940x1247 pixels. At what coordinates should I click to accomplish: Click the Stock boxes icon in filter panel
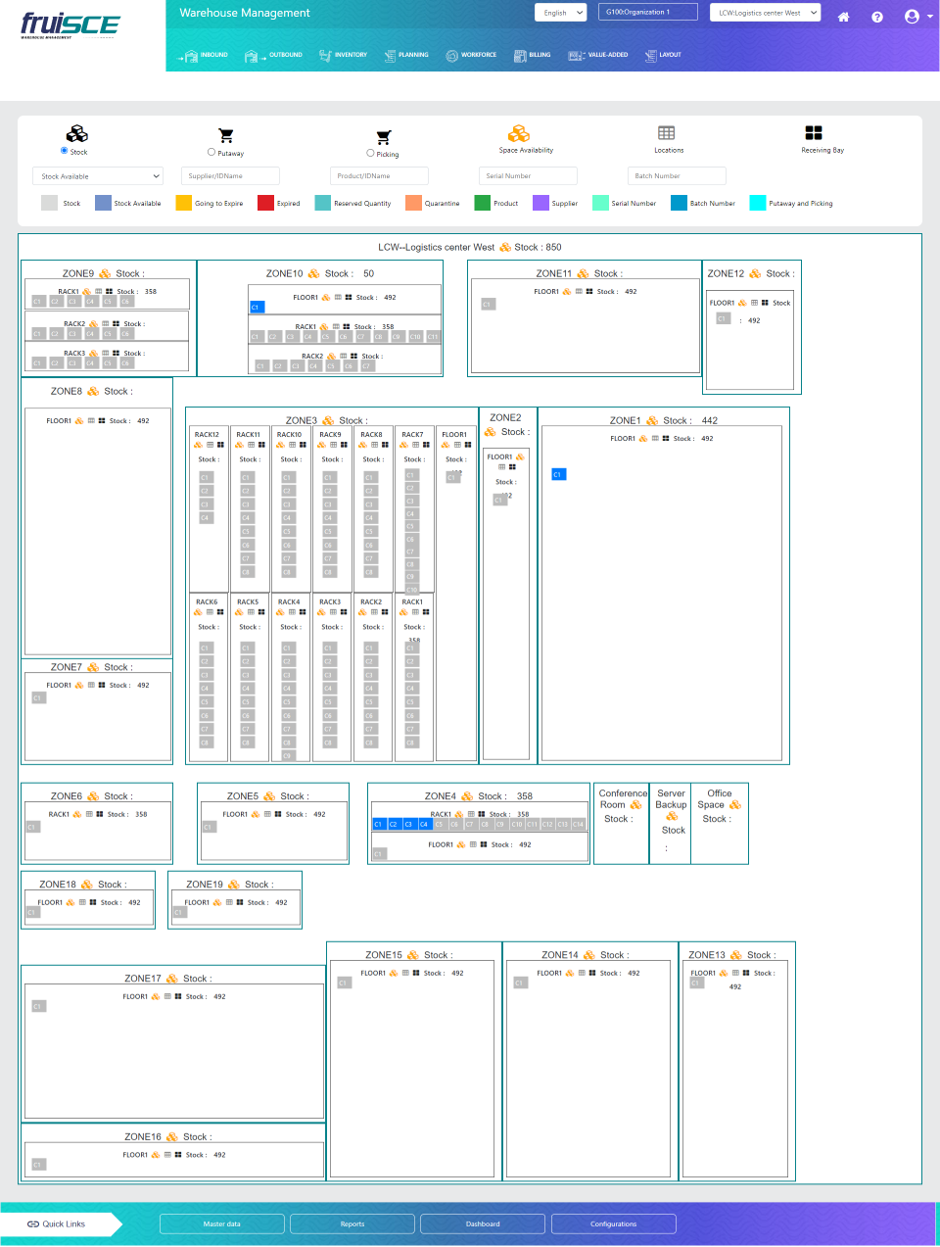[x=77, y=134]
